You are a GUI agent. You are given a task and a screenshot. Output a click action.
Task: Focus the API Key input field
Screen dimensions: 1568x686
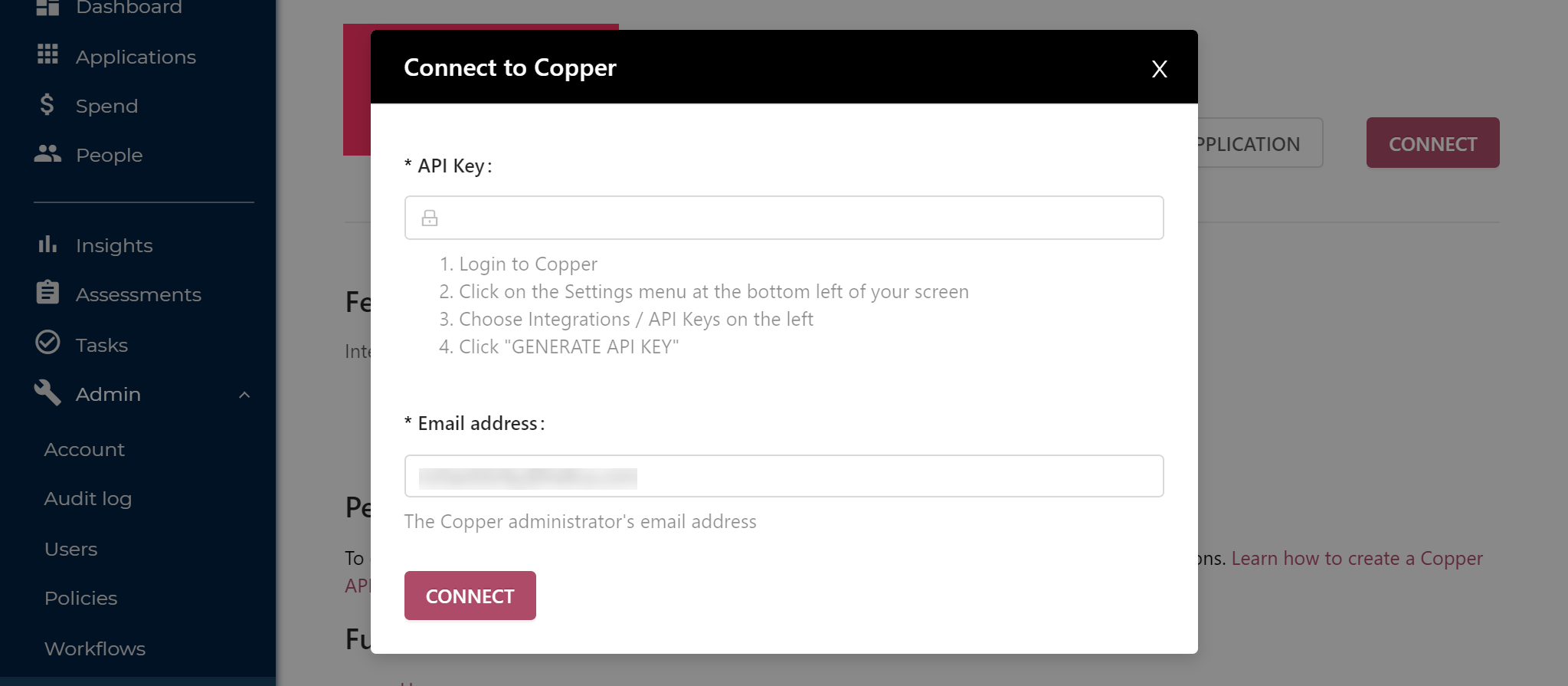coord(784,218)
